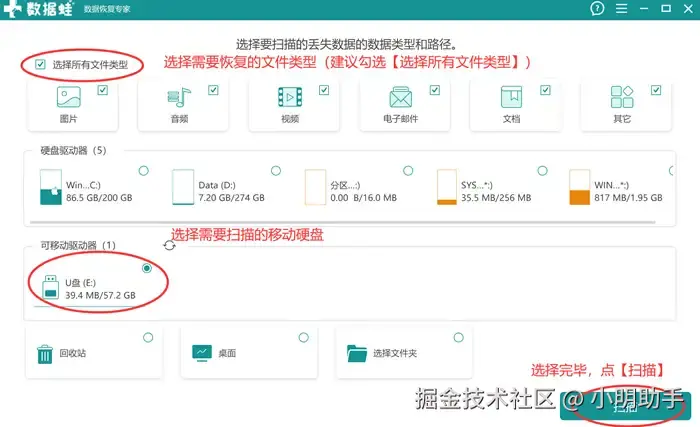Click the 16.0 MB partition drive icon
The height and width of the screenshot is (427, 700).
[315, 187]
